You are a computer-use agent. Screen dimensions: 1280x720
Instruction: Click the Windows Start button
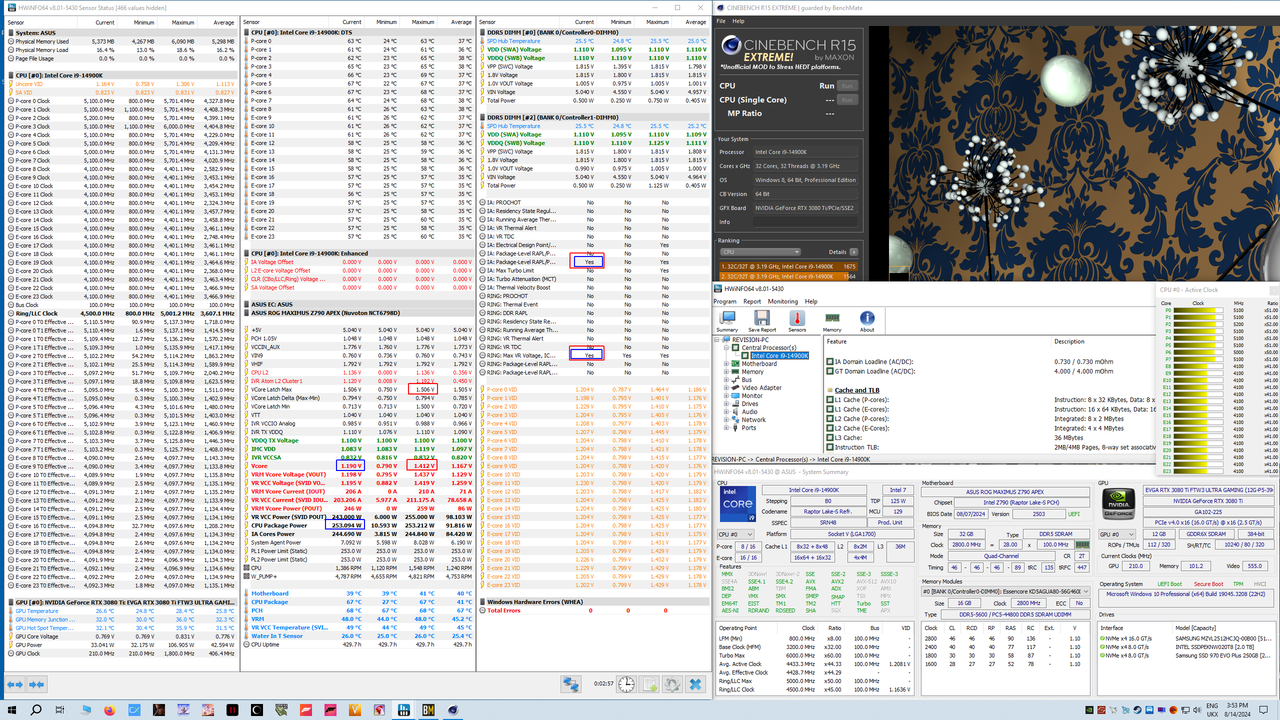pyautogui.click(x=11, y=710)
